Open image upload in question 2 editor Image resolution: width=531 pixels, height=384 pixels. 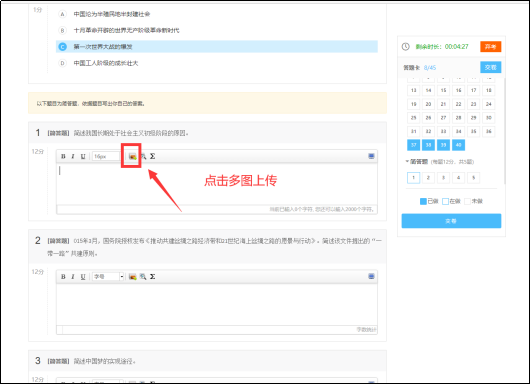pyautogui.click(x=132, y=277)
